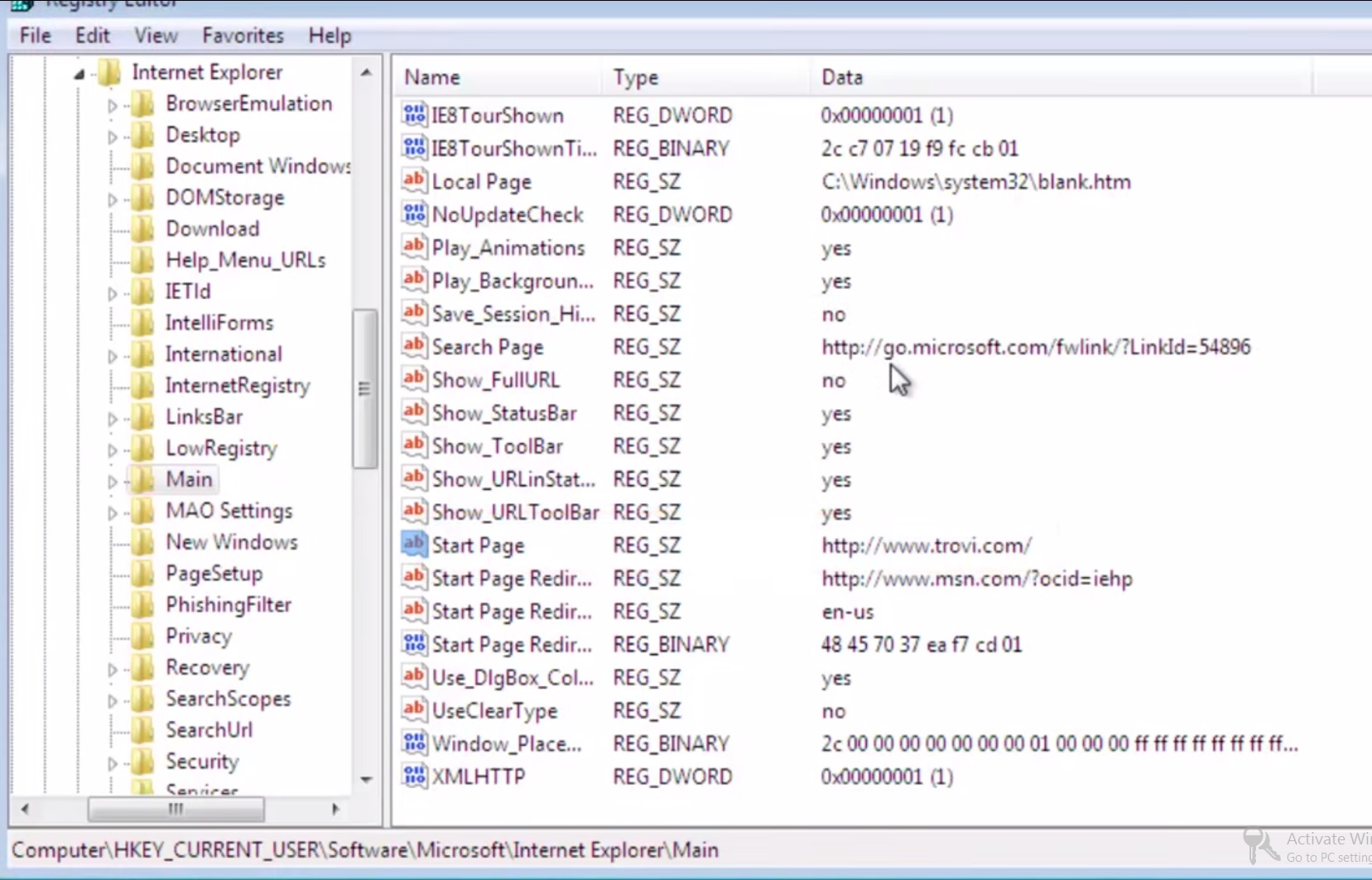1372x880 pixels.
Task: Expand the LinksBar key
Action: pyautogui.click(x=113, y=418)
